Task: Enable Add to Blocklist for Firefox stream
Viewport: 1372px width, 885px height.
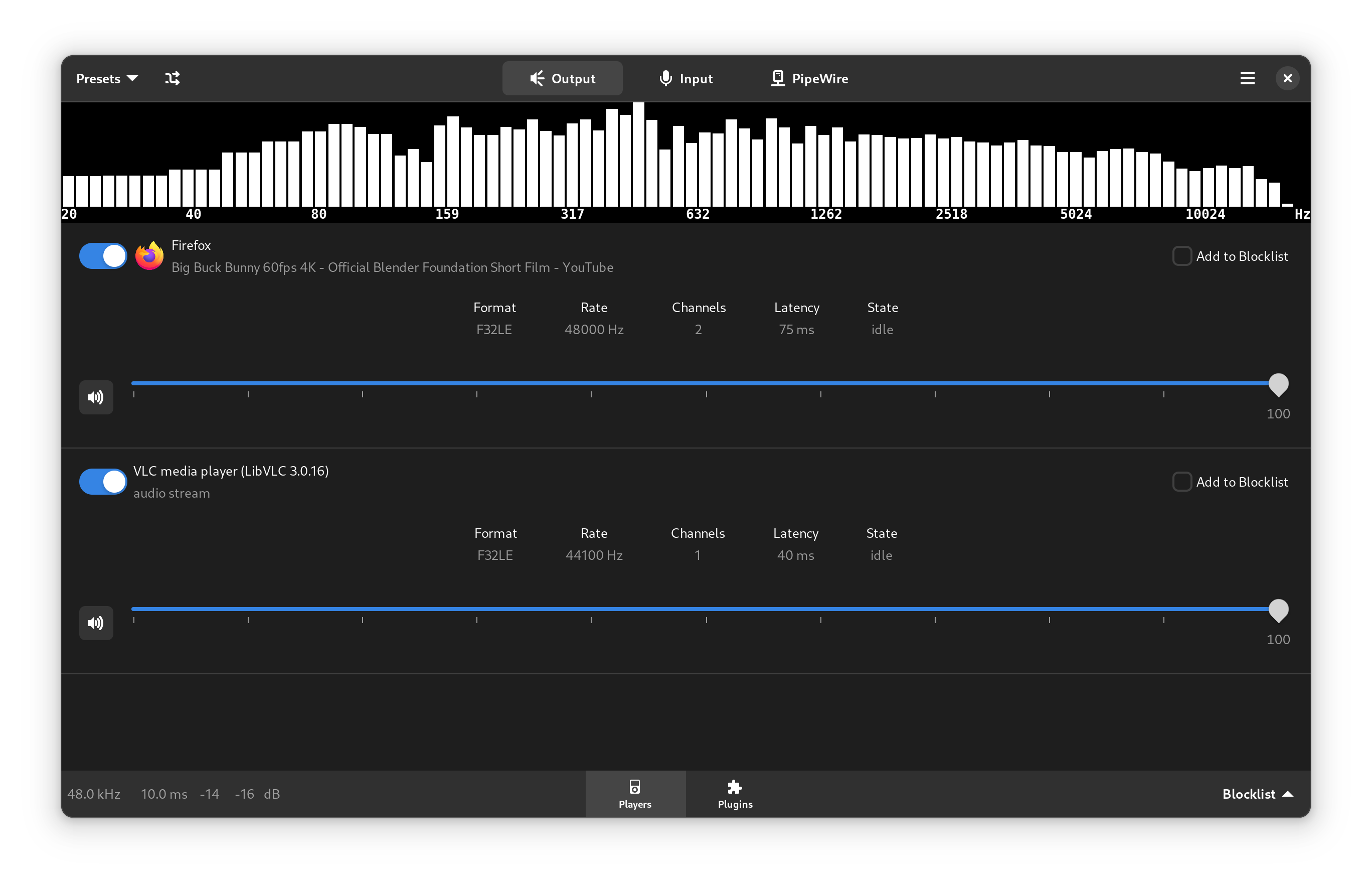Action: click(x=1183, y=256)
